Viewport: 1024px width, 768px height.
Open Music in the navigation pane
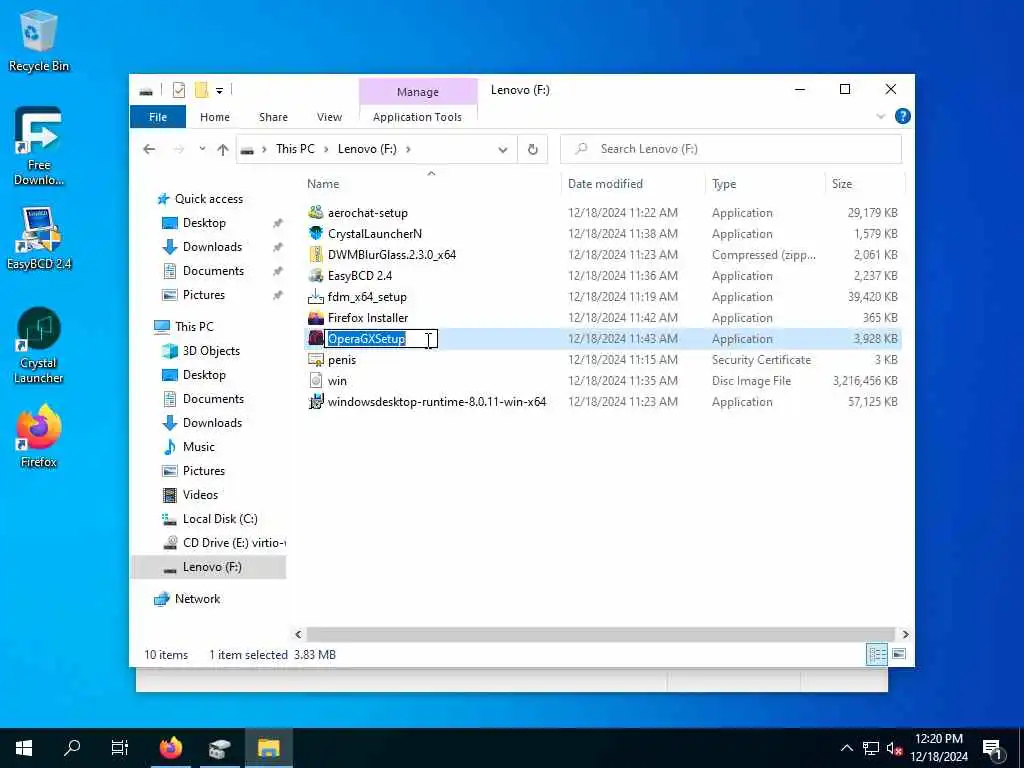pos(199,447)
